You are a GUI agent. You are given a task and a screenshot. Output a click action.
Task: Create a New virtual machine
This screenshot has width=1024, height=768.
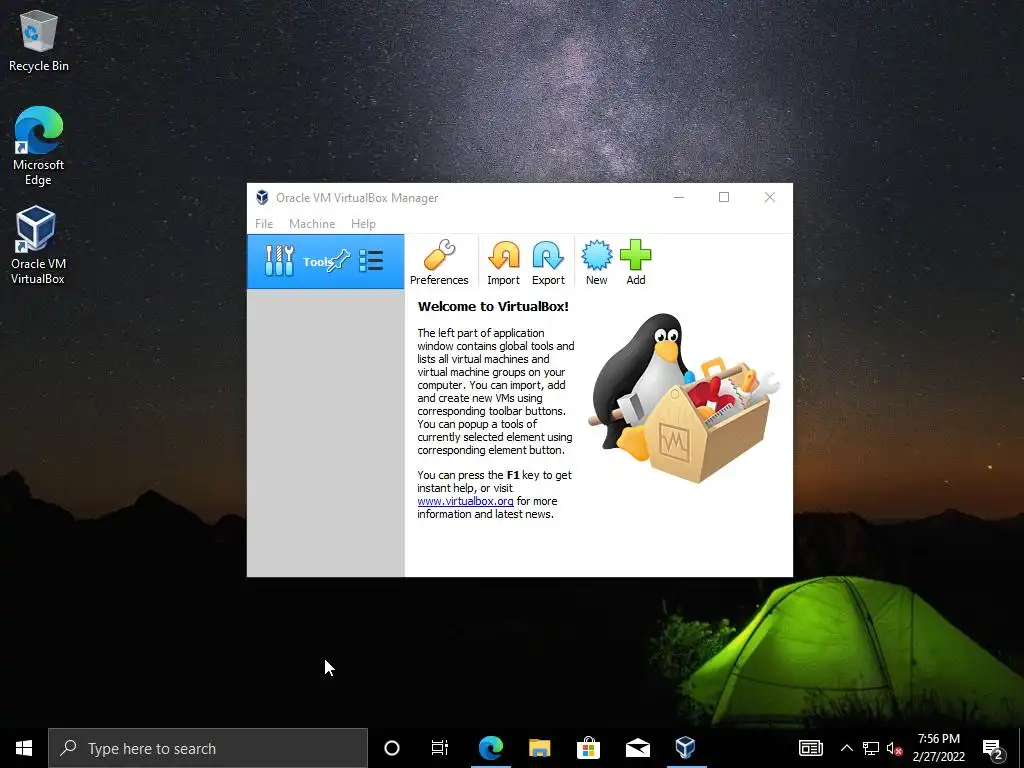click(x=596, y=263)
